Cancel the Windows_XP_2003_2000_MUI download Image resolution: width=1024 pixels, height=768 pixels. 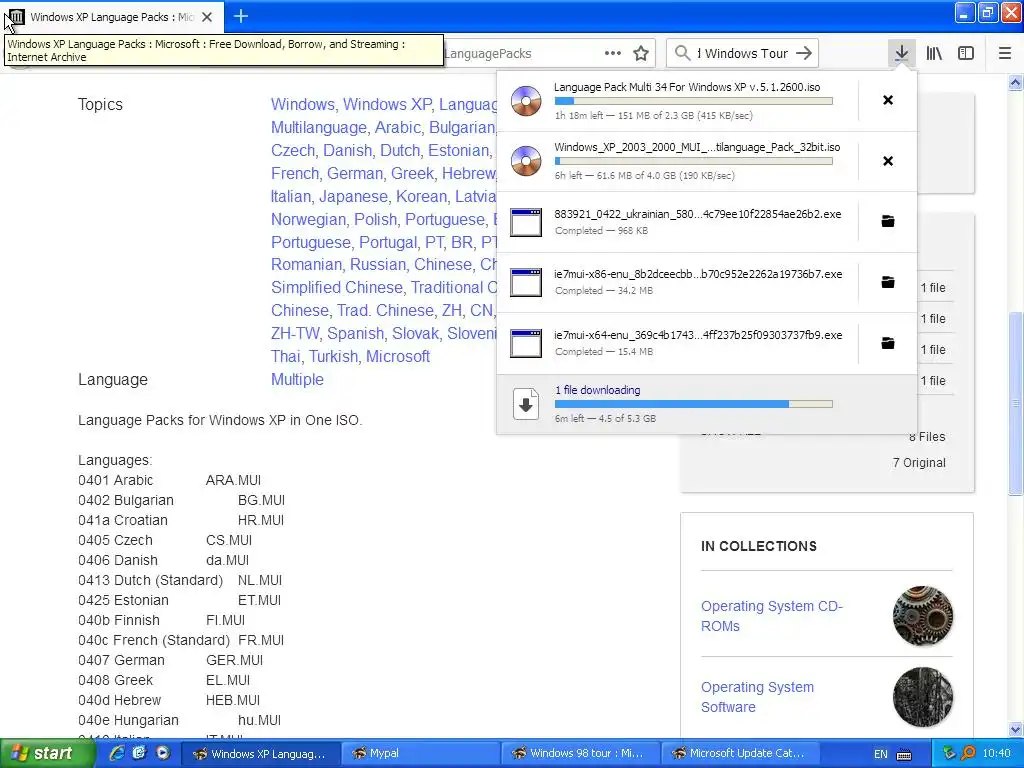888,161
